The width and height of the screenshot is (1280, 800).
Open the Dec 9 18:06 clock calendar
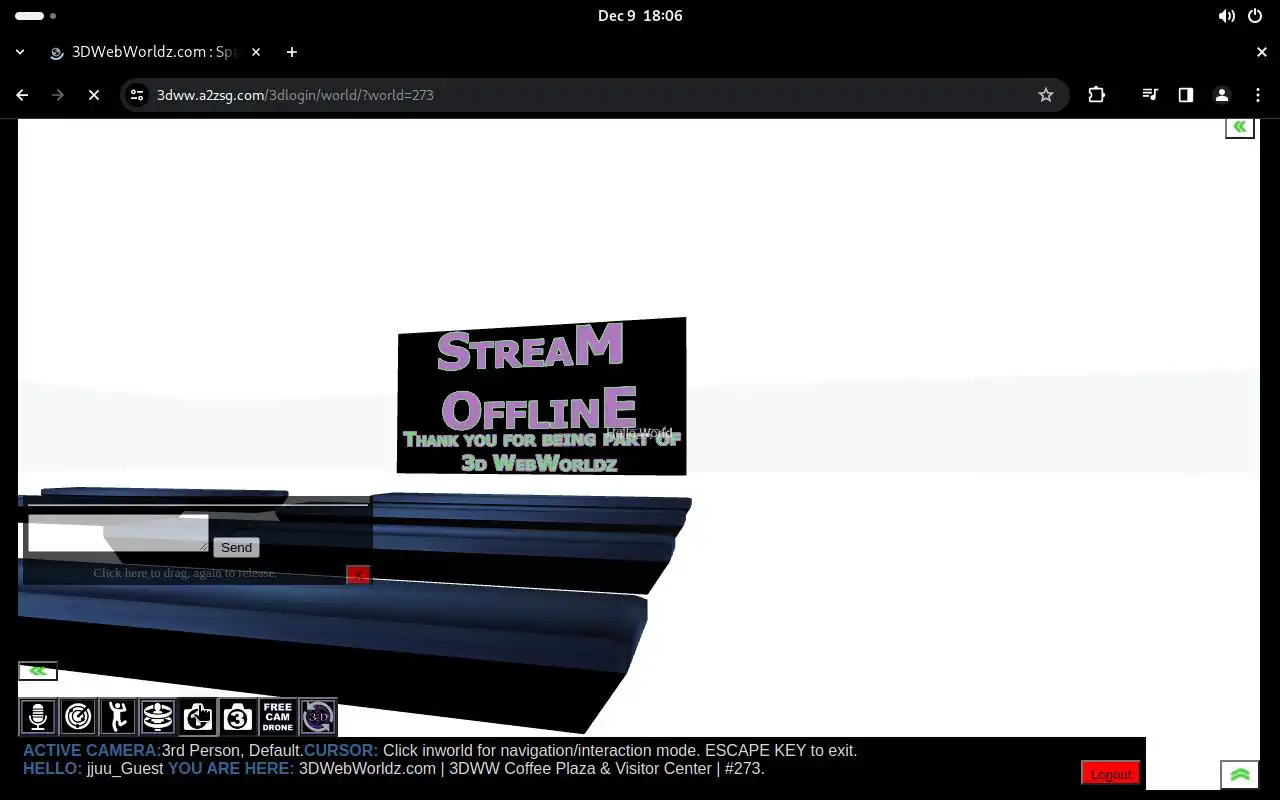tap(640, 16)
